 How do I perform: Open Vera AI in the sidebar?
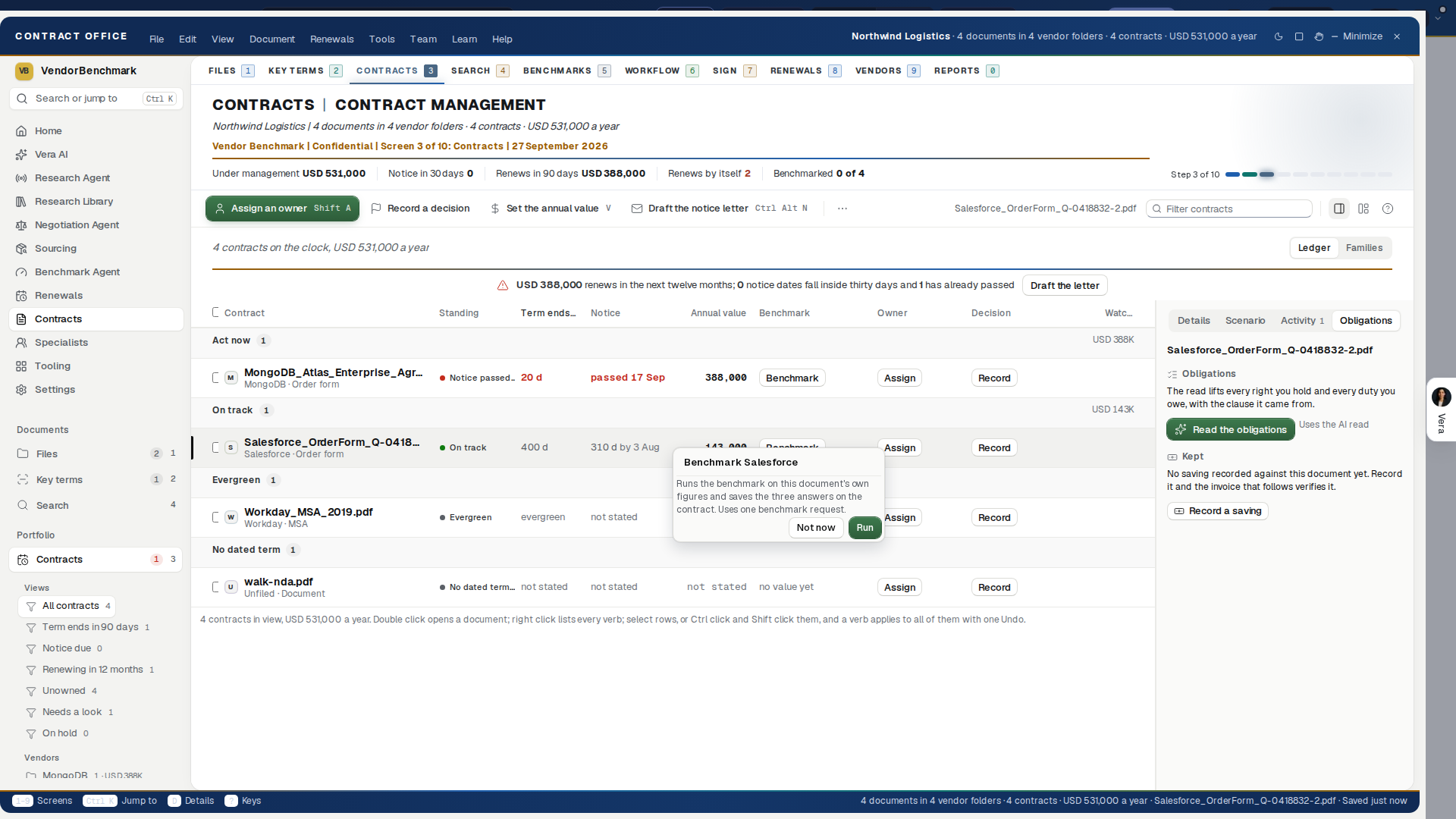click(x=96, y=155)
